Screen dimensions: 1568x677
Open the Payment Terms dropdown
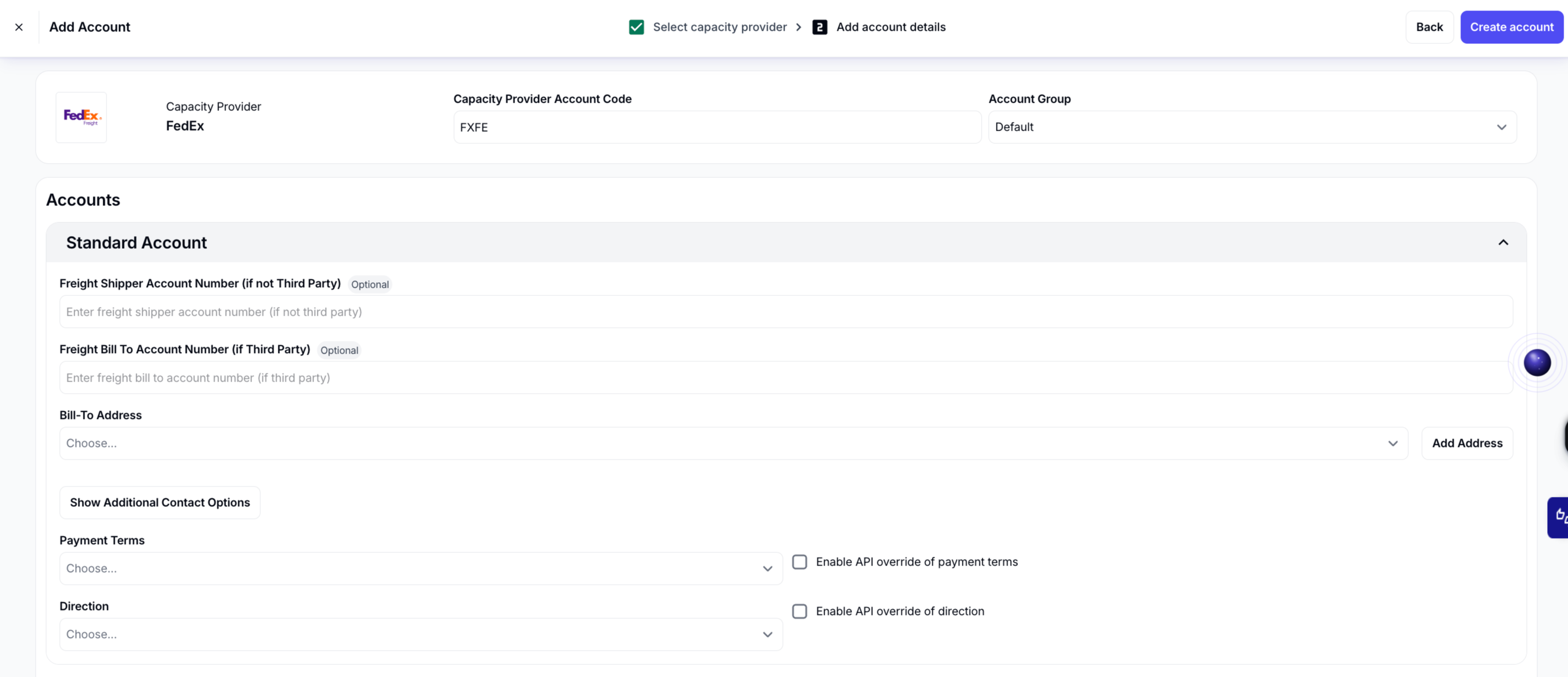[421, 569]
